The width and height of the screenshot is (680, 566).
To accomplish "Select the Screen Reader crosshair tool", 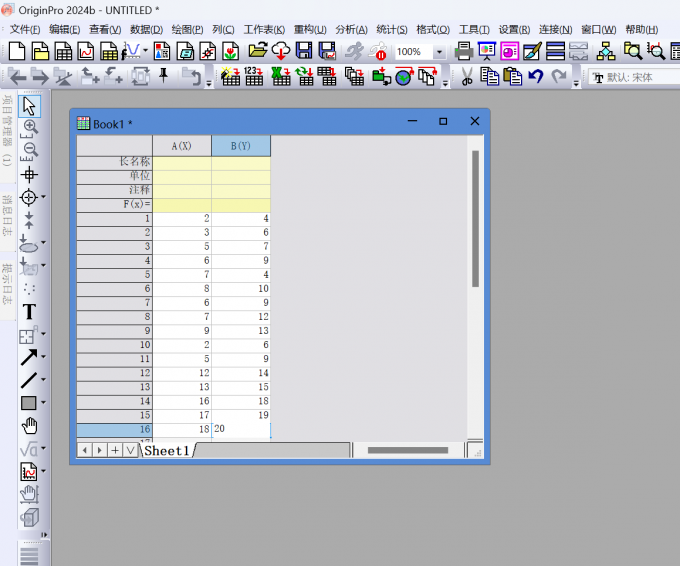I will (29, 175).
